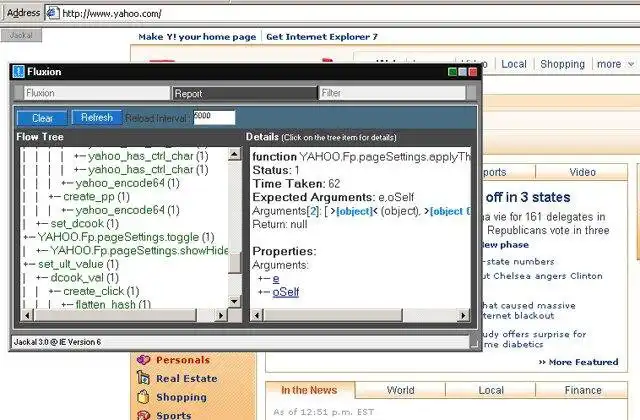The height and width of the screenshot is (420, 640).
Task: Click the Jackal toolbar button
Action: 21,36
